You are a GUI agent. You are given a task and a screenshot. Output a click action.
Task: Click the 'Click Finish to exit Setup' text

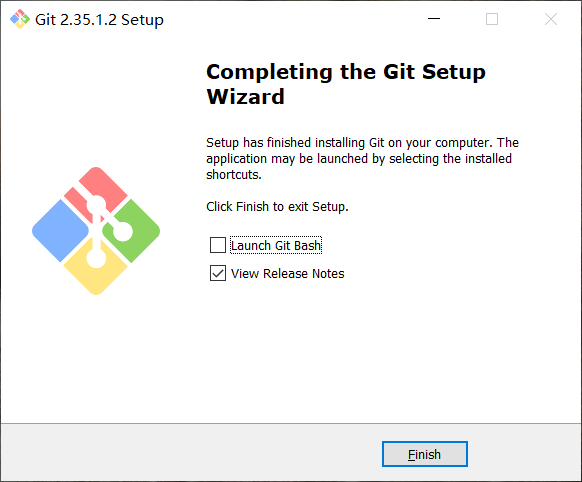pyautogui.click(x=277, y=206)
